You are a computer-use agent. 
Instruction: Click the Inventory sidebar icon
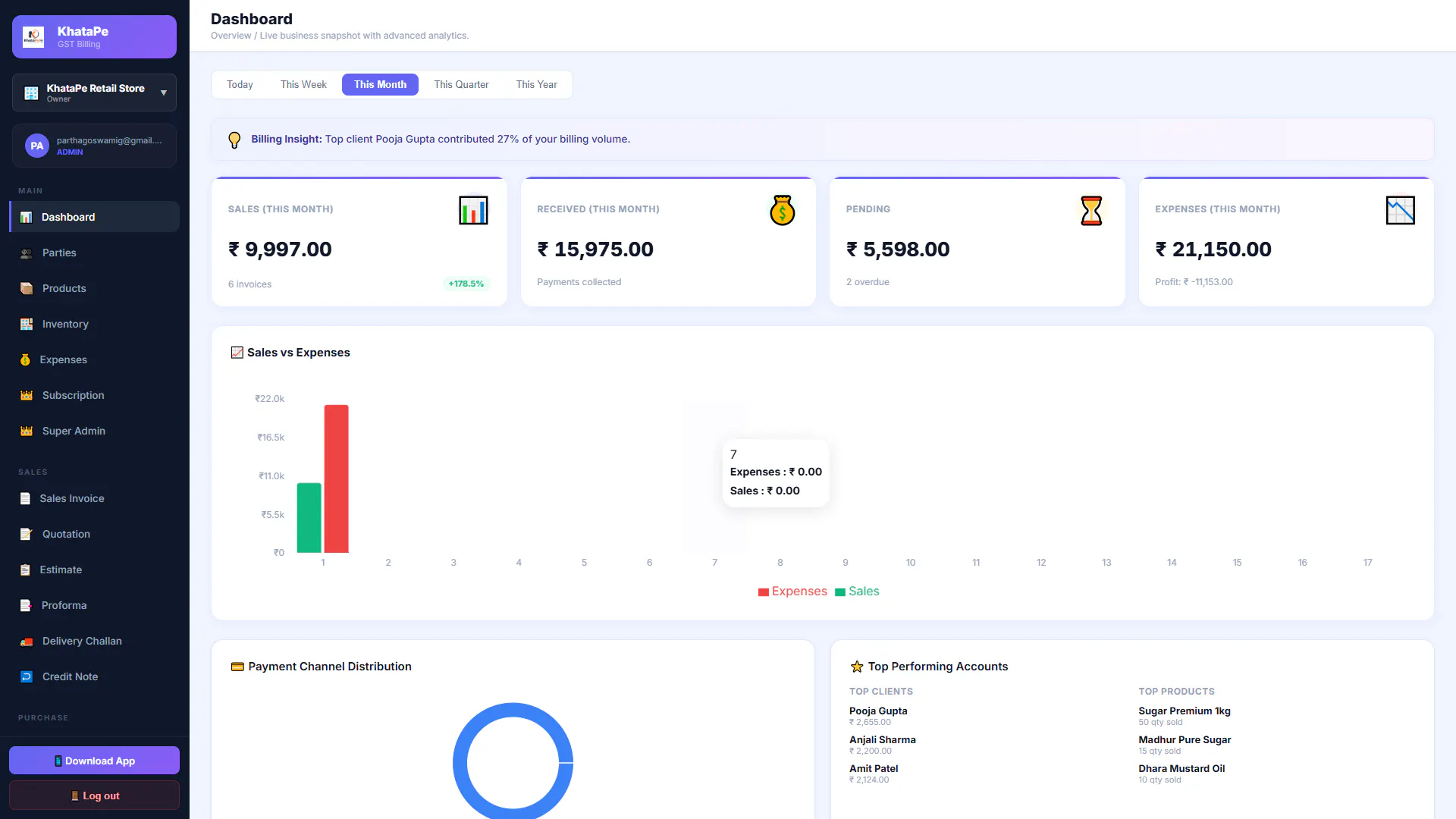click(x=27, y=324)
